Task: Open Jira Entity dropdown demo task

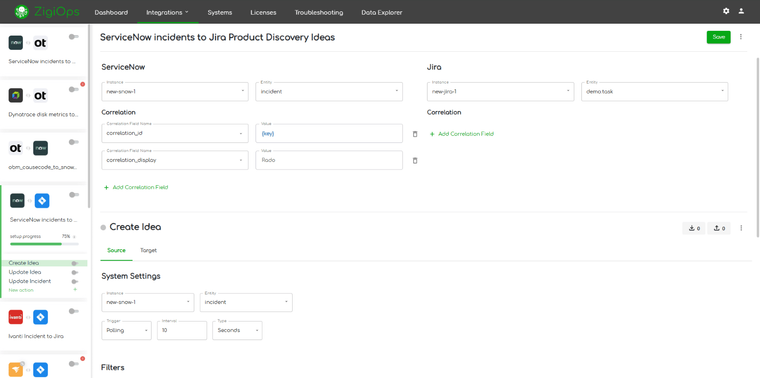Action: pos(655,92)
